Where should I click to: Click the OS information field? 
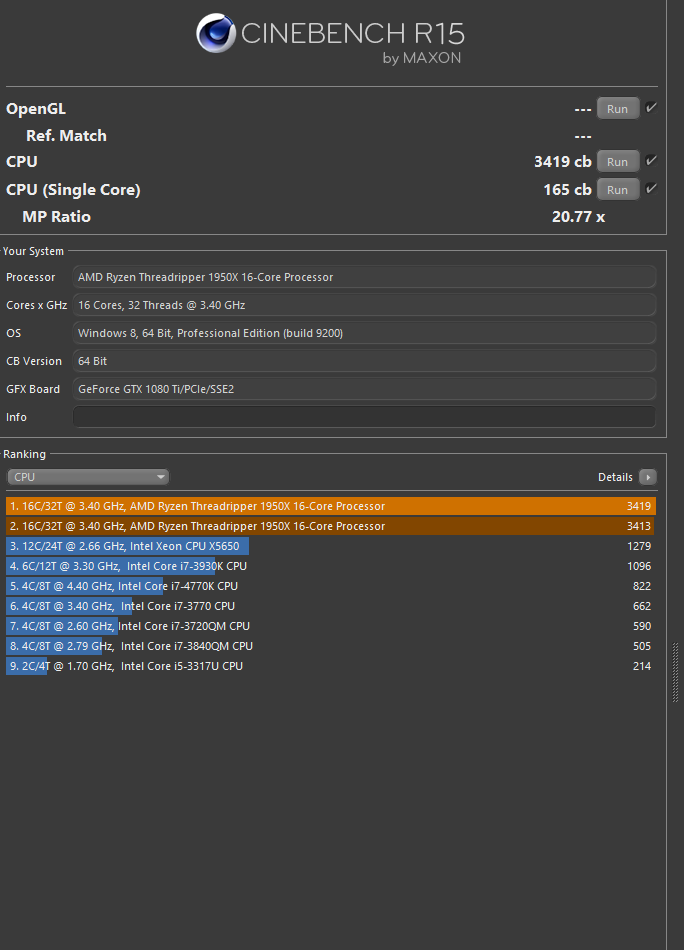(x=364, y=333)
